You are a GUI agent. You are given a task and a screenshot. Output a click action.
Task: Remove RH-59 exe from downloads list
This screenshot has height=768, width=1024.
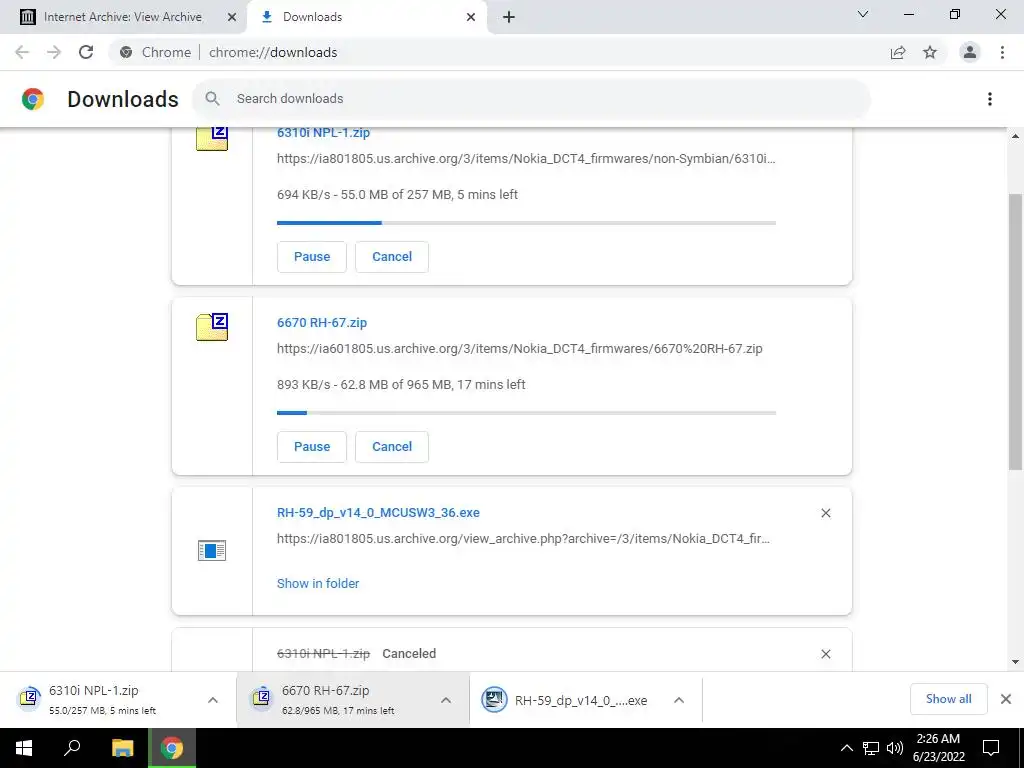(x=825, y=513)
